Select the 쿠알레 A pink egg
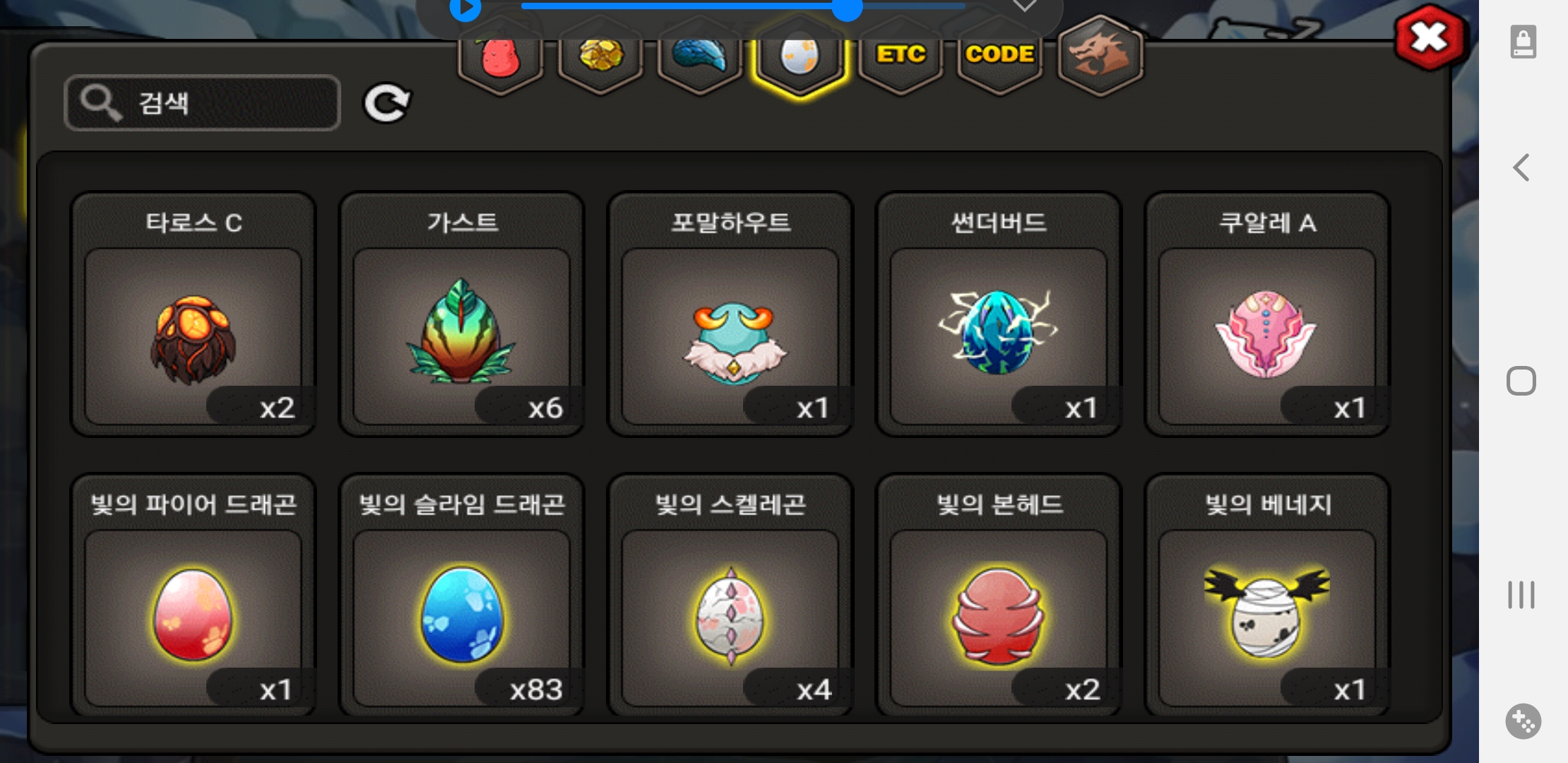The height and width of the screenshot is (763, 1568). pyautogui.click(x=1267, y=314)
